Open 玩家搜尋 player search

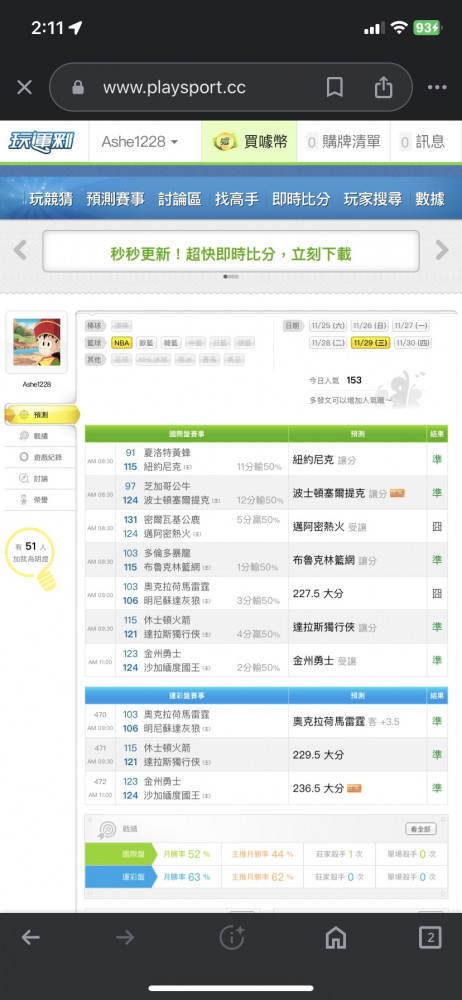point(373,199)
